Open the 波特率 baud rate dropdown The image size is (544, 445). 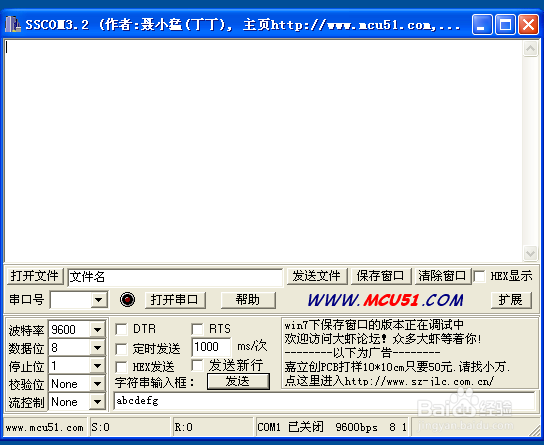(x=97, y=330)
